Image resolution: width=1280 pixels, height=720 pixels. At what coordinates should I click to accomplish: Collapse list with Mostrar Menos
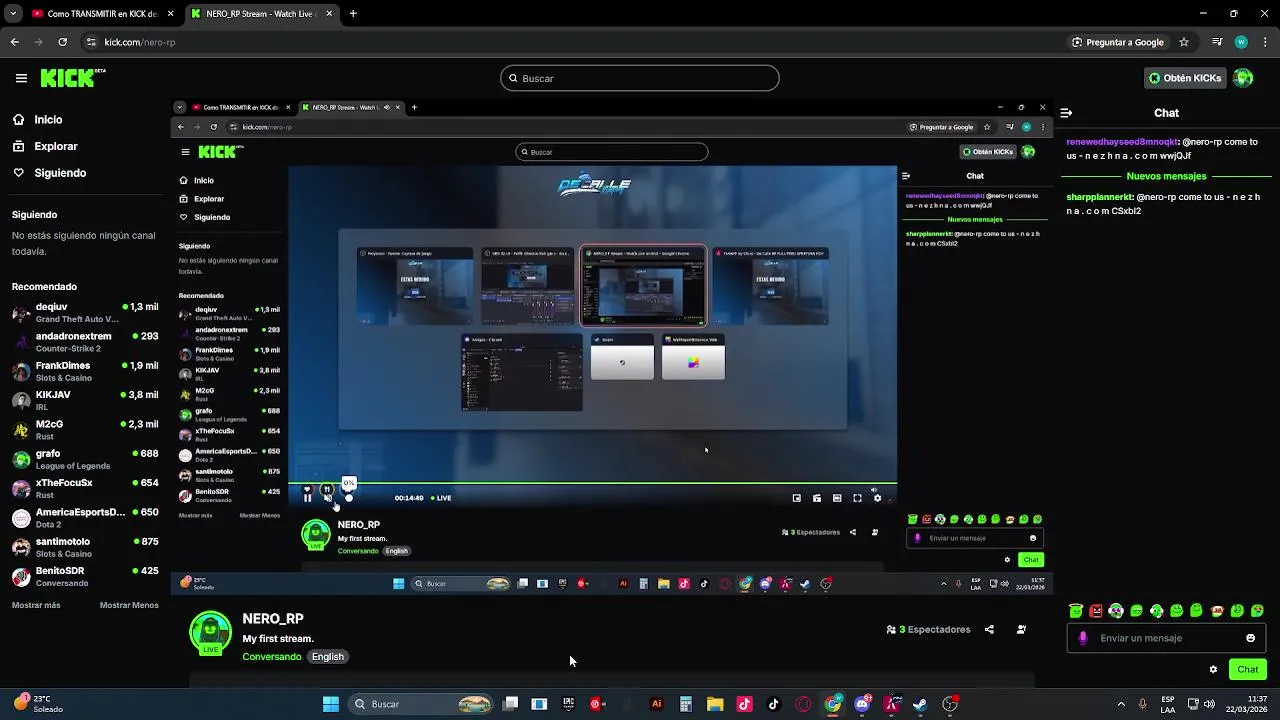coord(129,605)
